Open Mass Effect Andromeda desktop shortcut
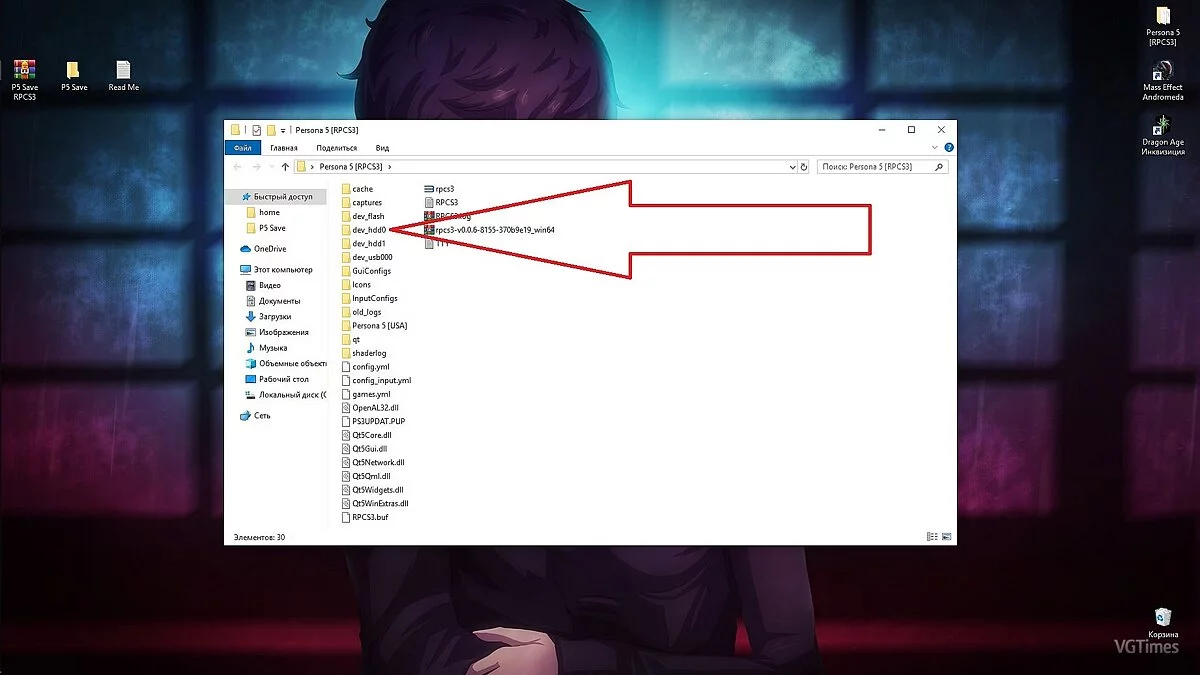The image size is (1200, 675). coord(1163,81)
